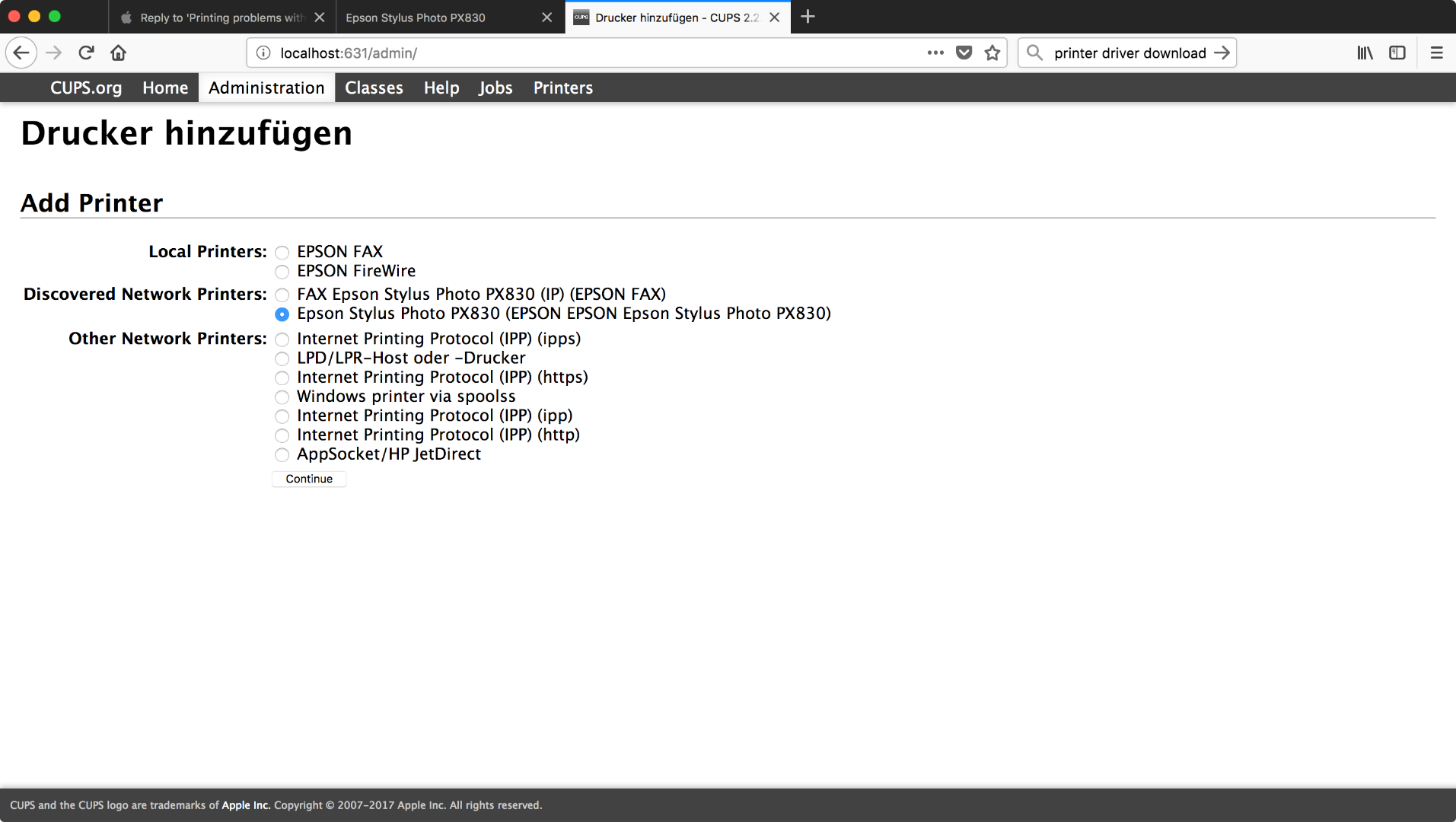
Task: Click the 'Discovered Network Printers:' label
Action: click(145, 295)
